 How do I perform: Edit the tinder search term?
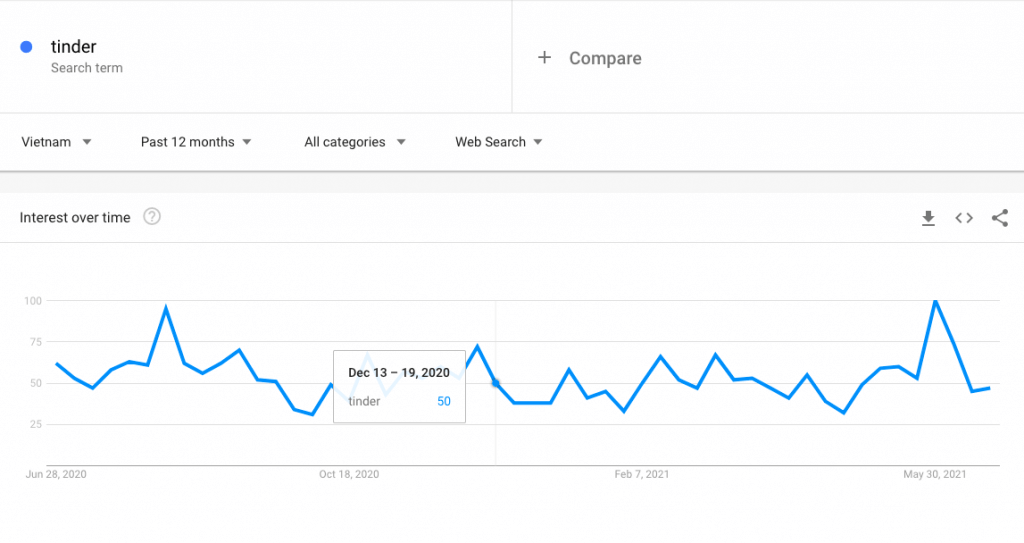coord(73,46)
